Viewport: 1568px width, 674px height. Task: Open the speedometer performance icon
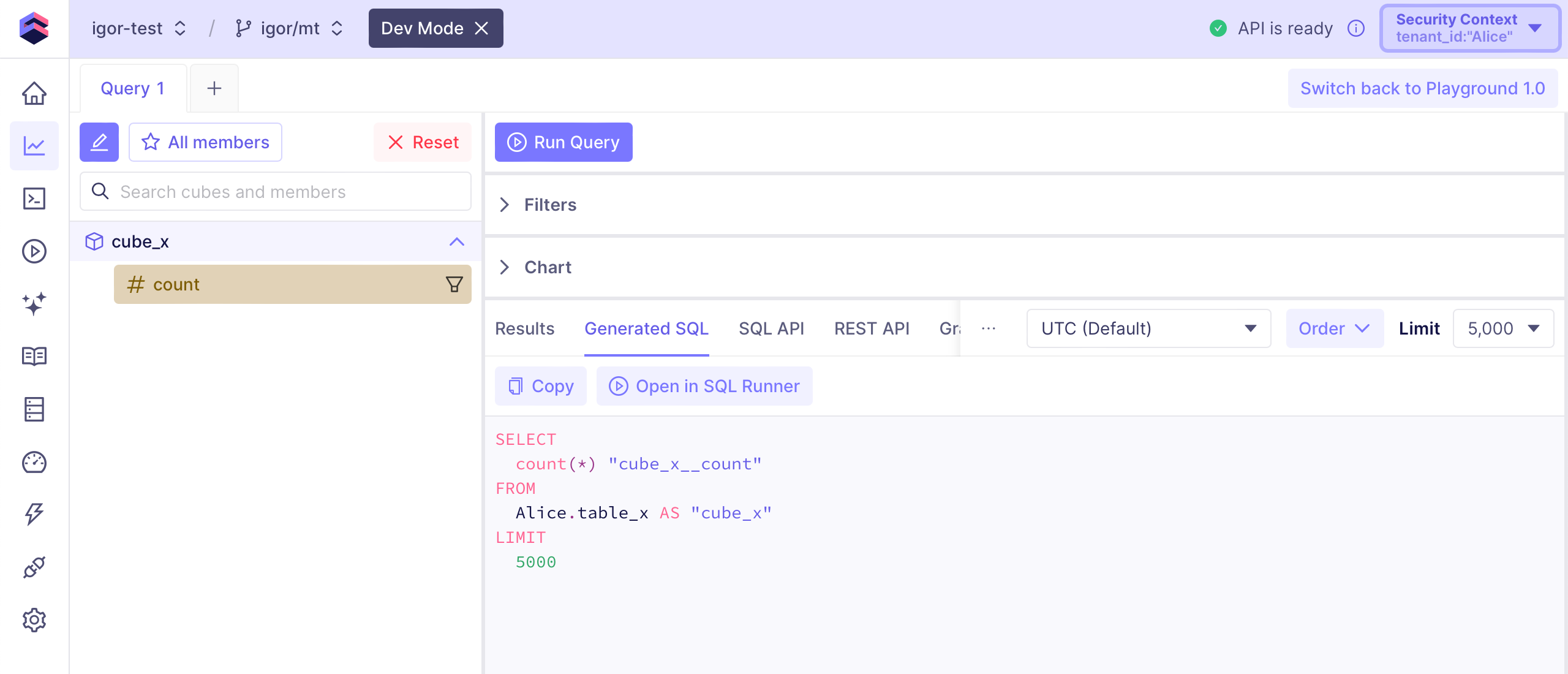[x=34, y=462]
